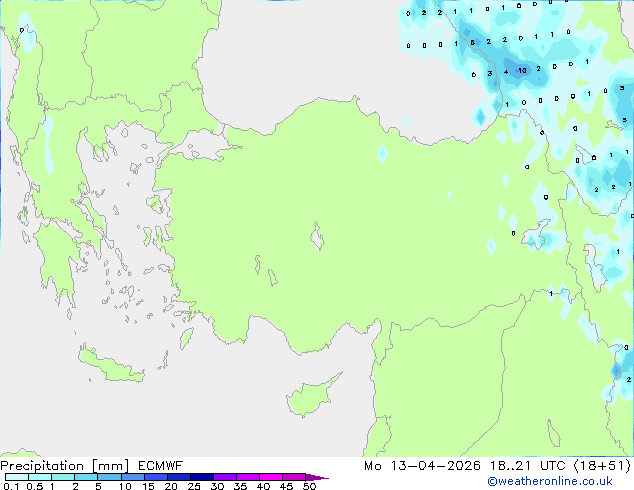Click the 35–40 mm legend color swatch
This screenshot has height=490, width=634.
click(248, 477)
